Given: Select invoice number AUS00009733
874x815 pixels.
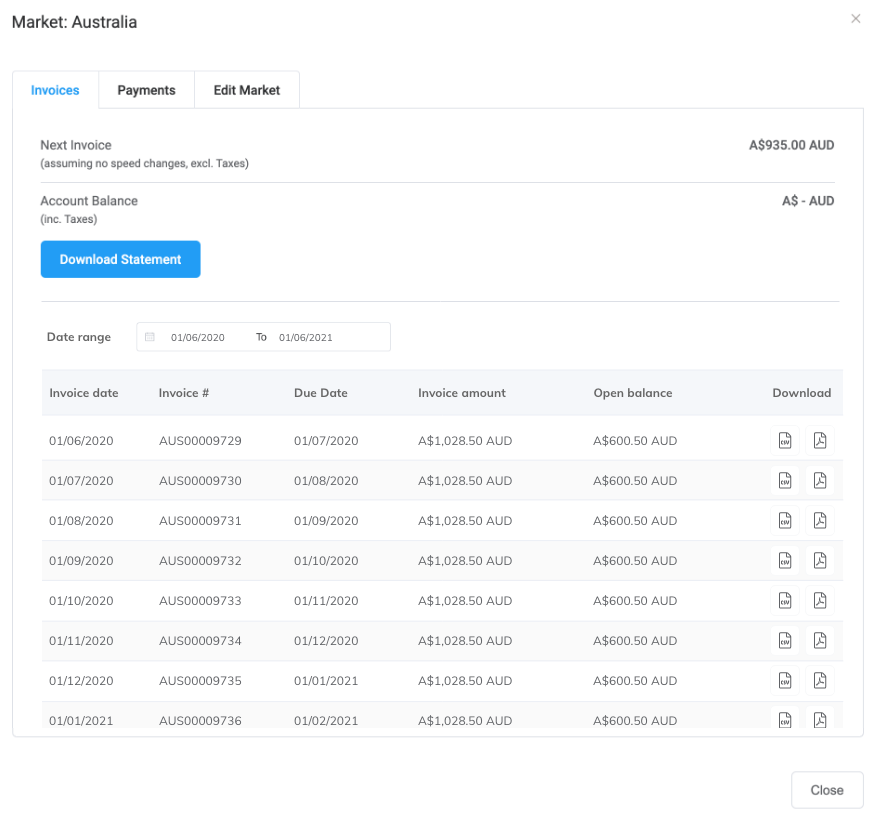Looking at the screenshot, I should [200, 600].
